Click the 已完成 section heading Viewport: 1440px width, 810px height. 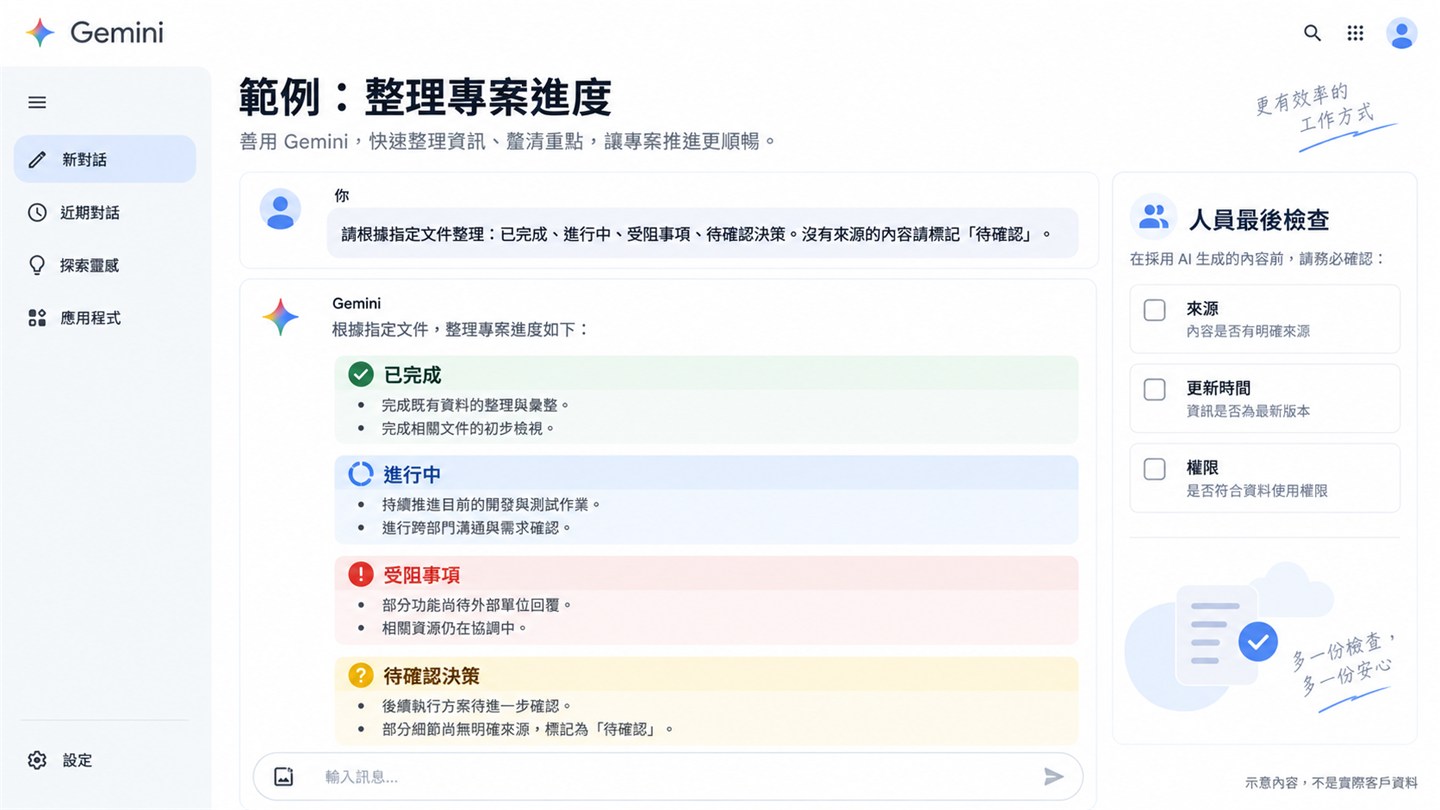[412, 375]
